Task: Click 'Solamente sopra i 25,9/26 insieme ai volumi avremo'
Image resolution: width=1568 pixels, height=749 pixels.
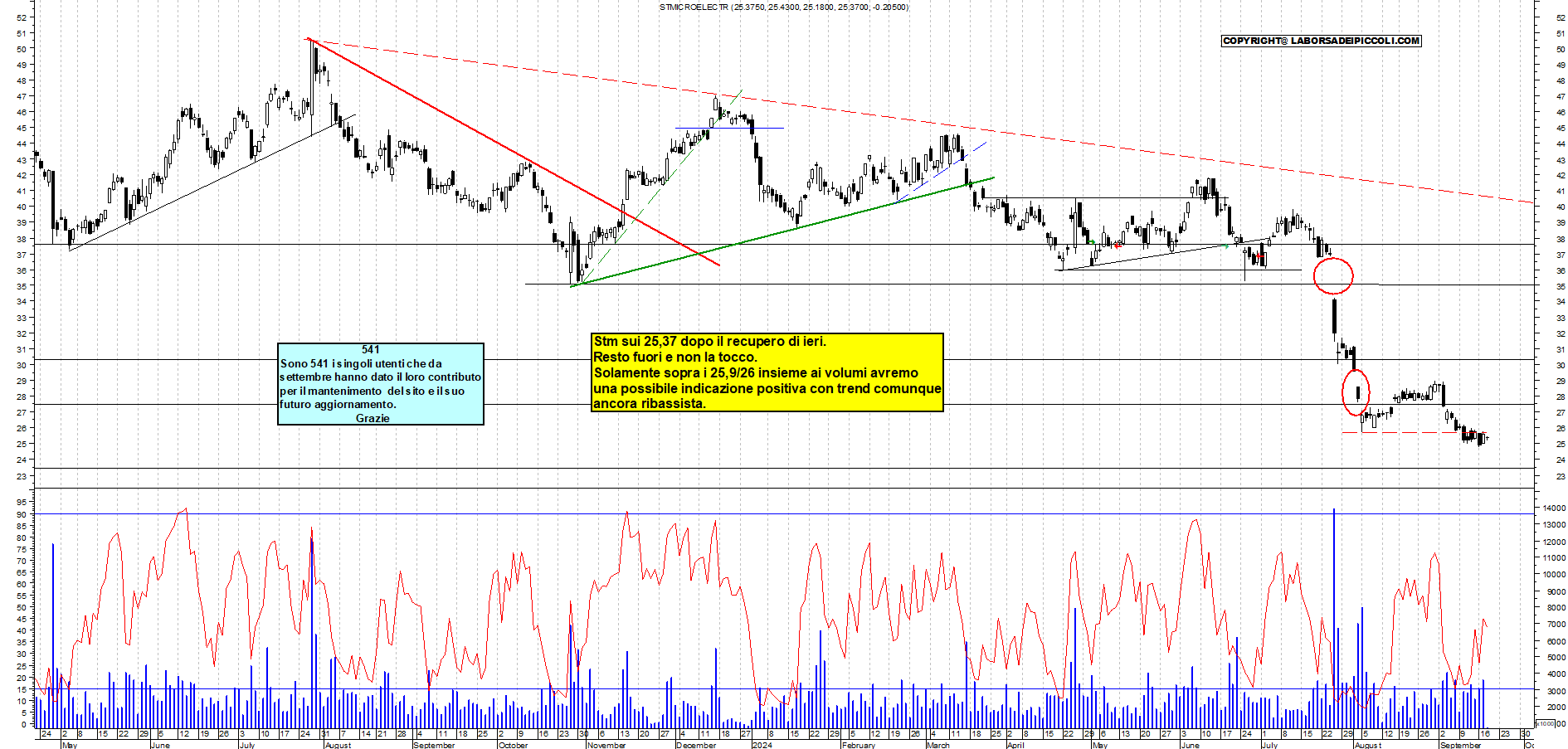Action: click(756, 372)
